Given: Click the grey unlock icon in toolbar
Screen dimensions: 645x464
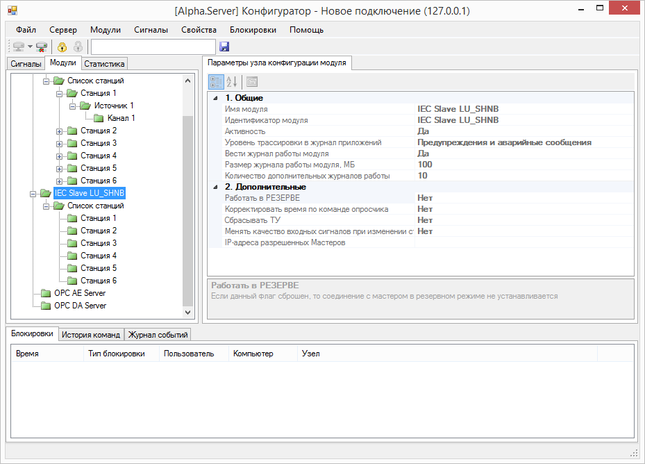Looking at the screenshot, I should click(78, 47).
